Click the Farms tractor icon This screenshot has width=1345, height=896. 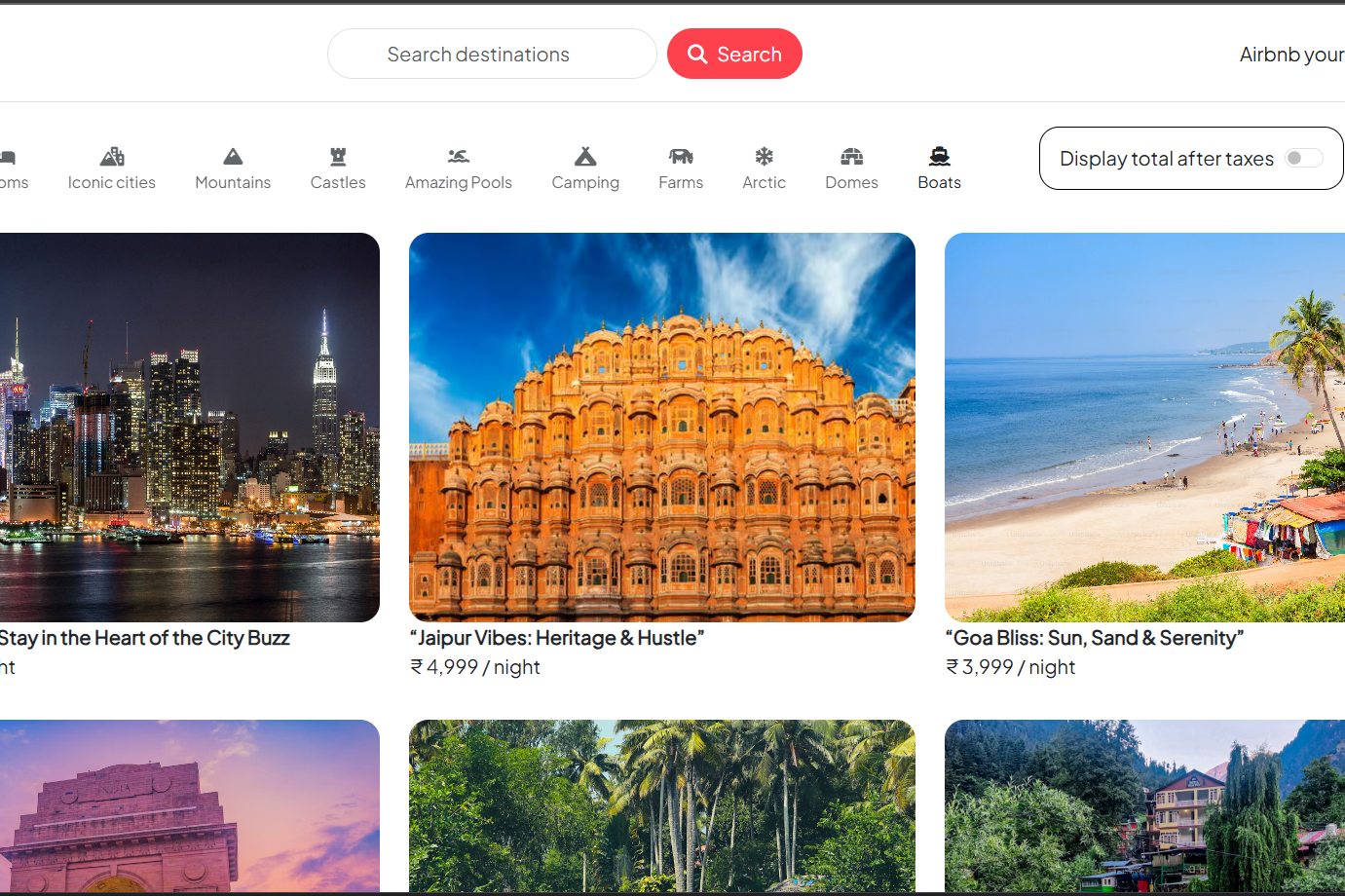pyautogui.click(x=681, y=156)
